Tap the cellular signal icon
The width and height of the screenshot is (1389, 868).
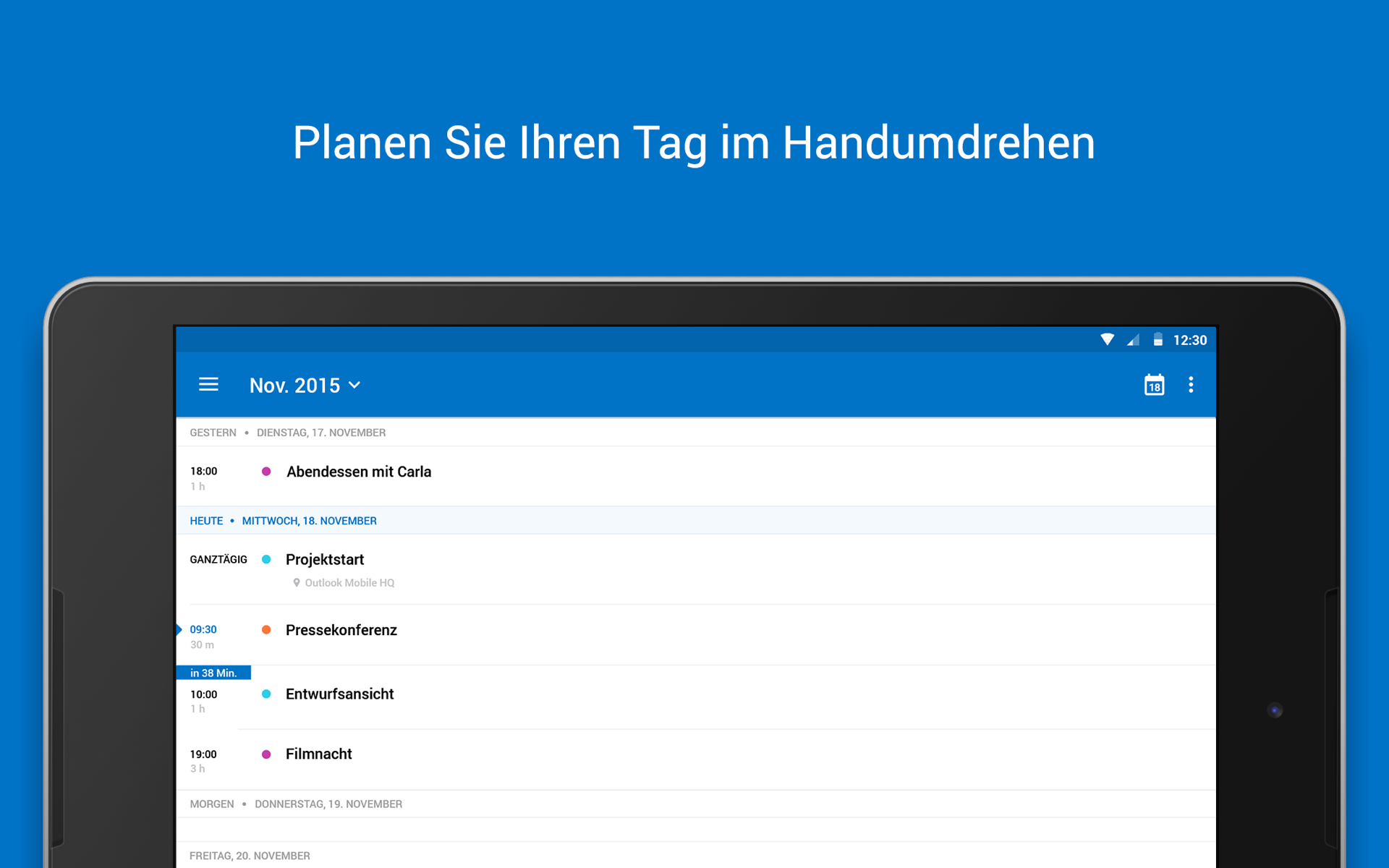point(1133,340)
